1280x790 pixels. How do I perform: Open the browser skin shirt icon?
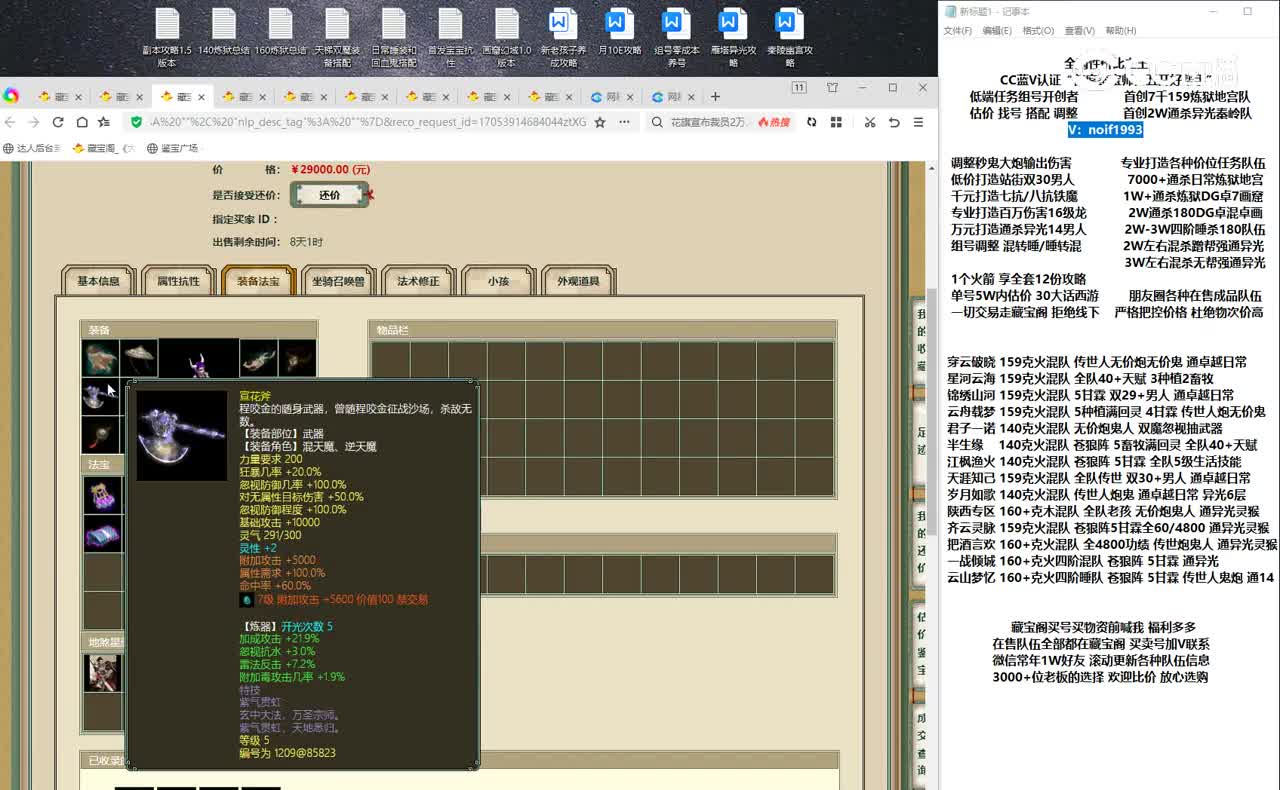coord(832,88)
